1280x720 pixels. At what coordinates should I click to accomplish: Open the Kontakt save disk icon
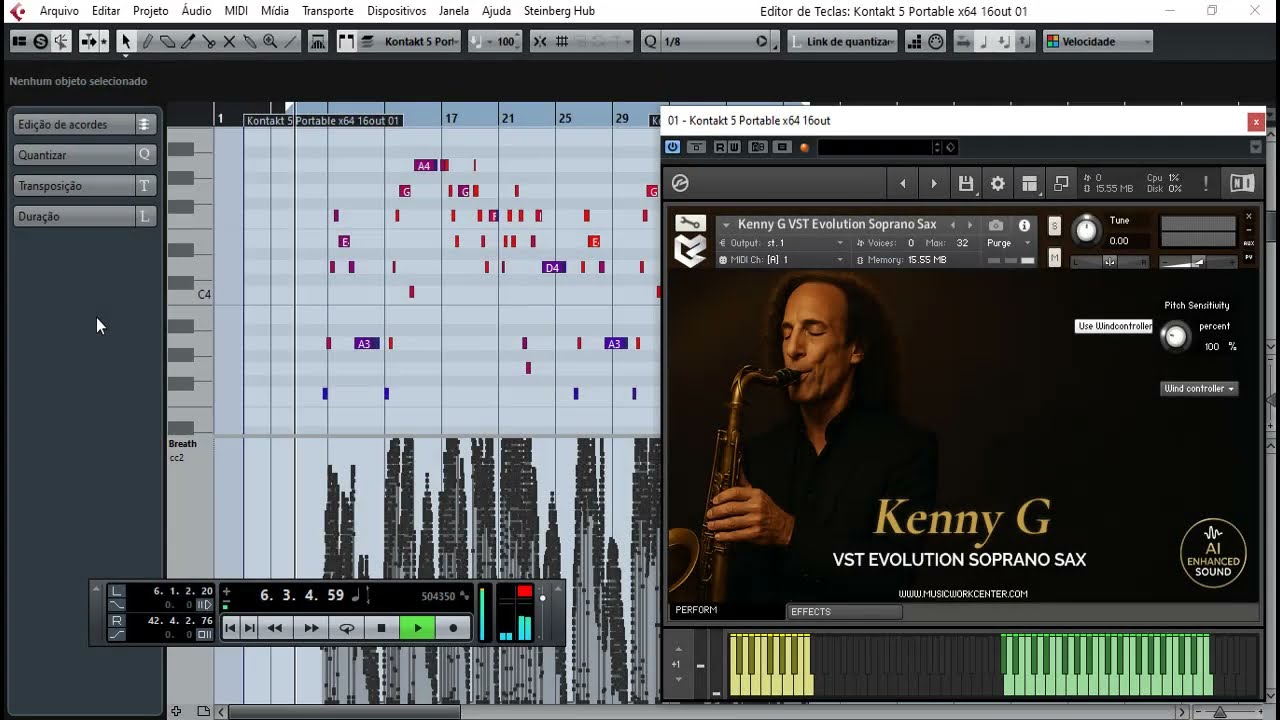(x=965, y=183)
